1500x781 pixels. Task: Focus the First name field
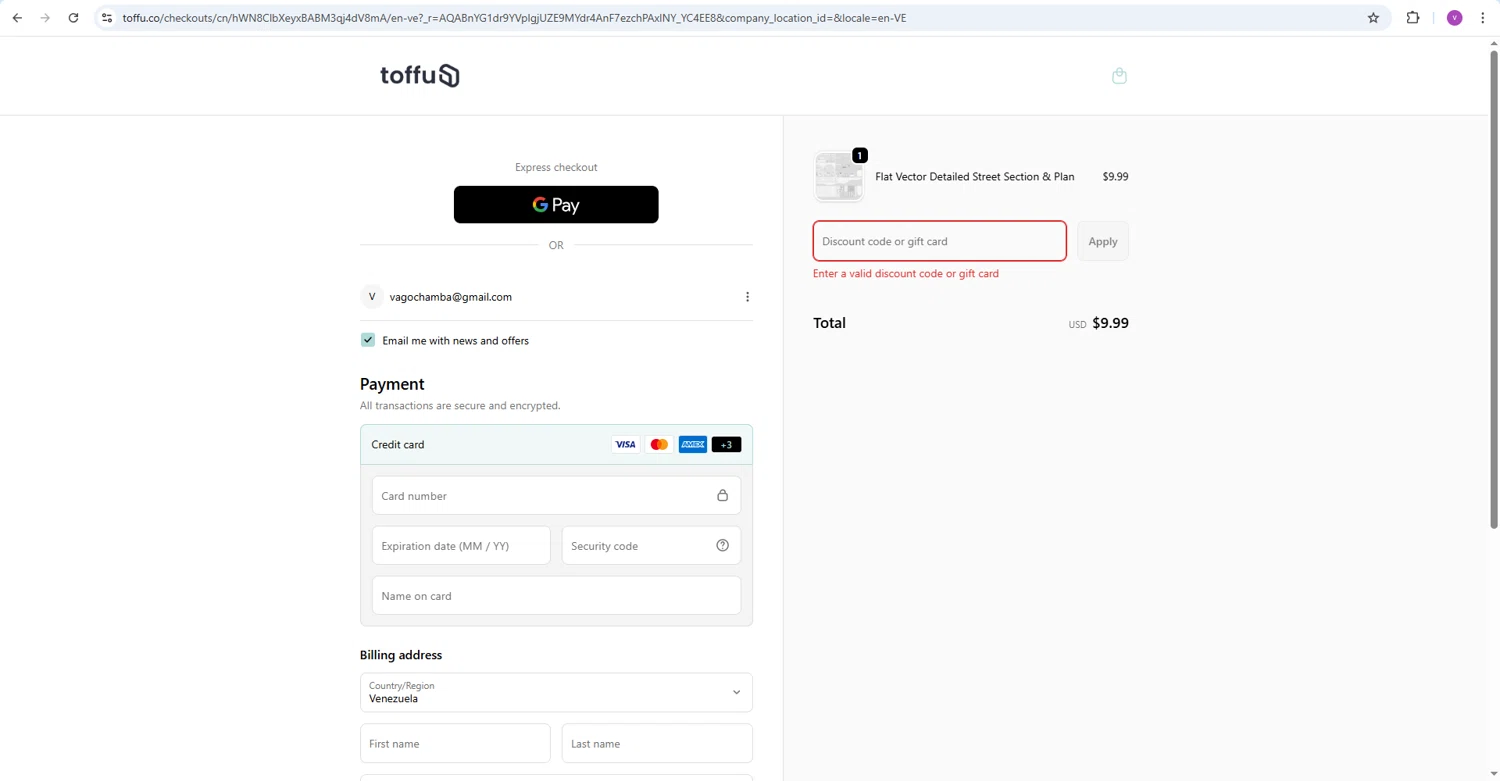[x=455, y=744]
